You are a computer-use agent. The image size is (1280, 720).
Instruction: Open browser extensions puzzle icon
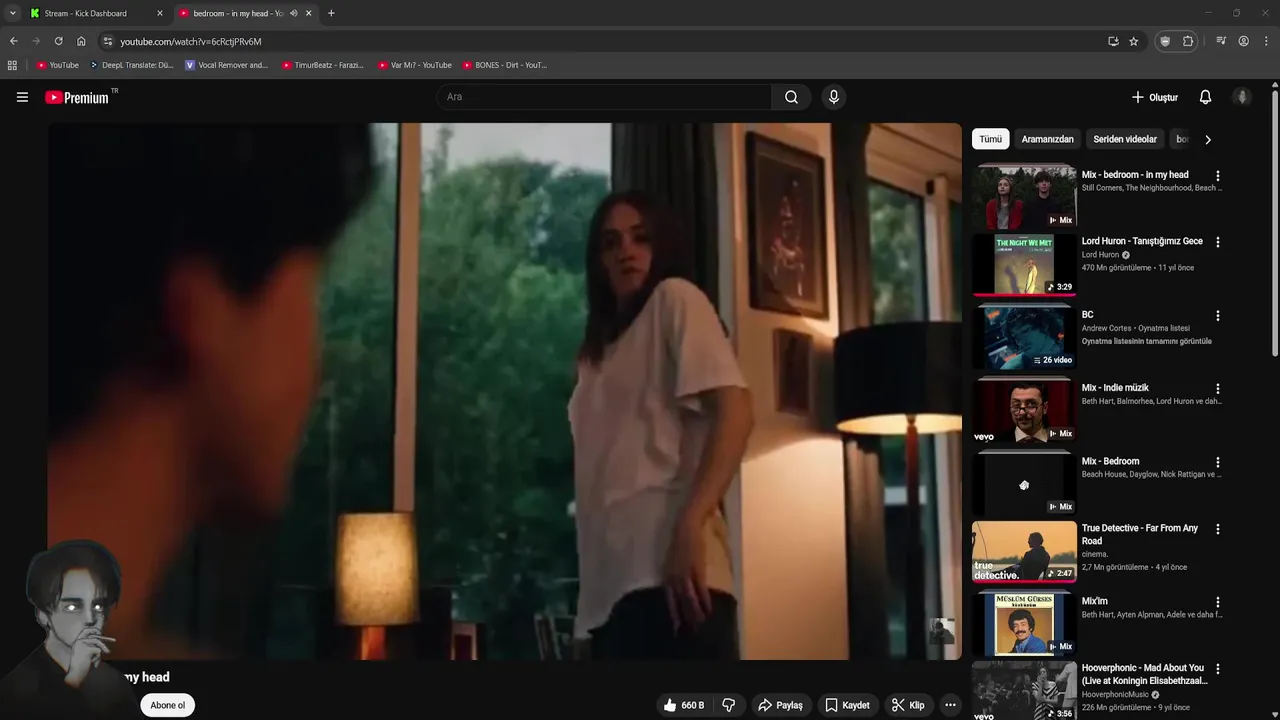(1188, 41)
